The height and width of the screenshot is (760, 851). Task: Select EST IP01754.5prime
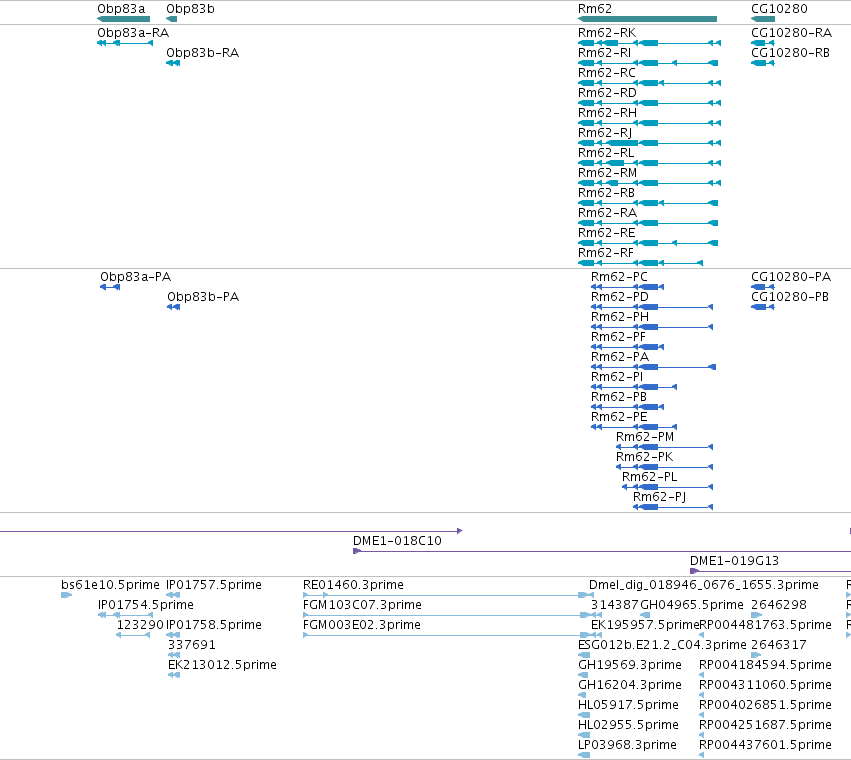click(125, 616)
